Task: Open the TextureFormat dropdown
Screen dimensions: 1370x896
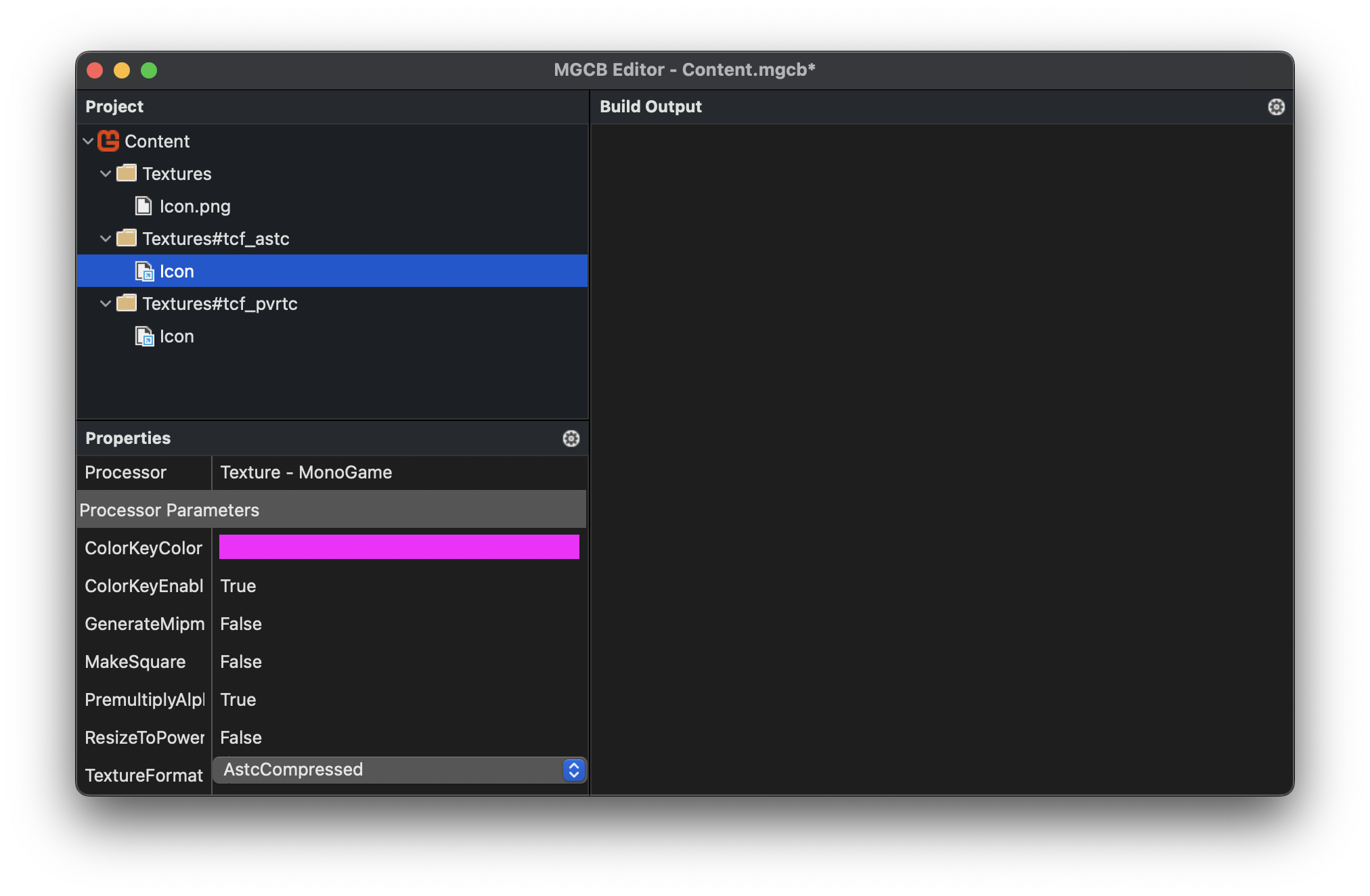Action: click(x=572, y=769)
